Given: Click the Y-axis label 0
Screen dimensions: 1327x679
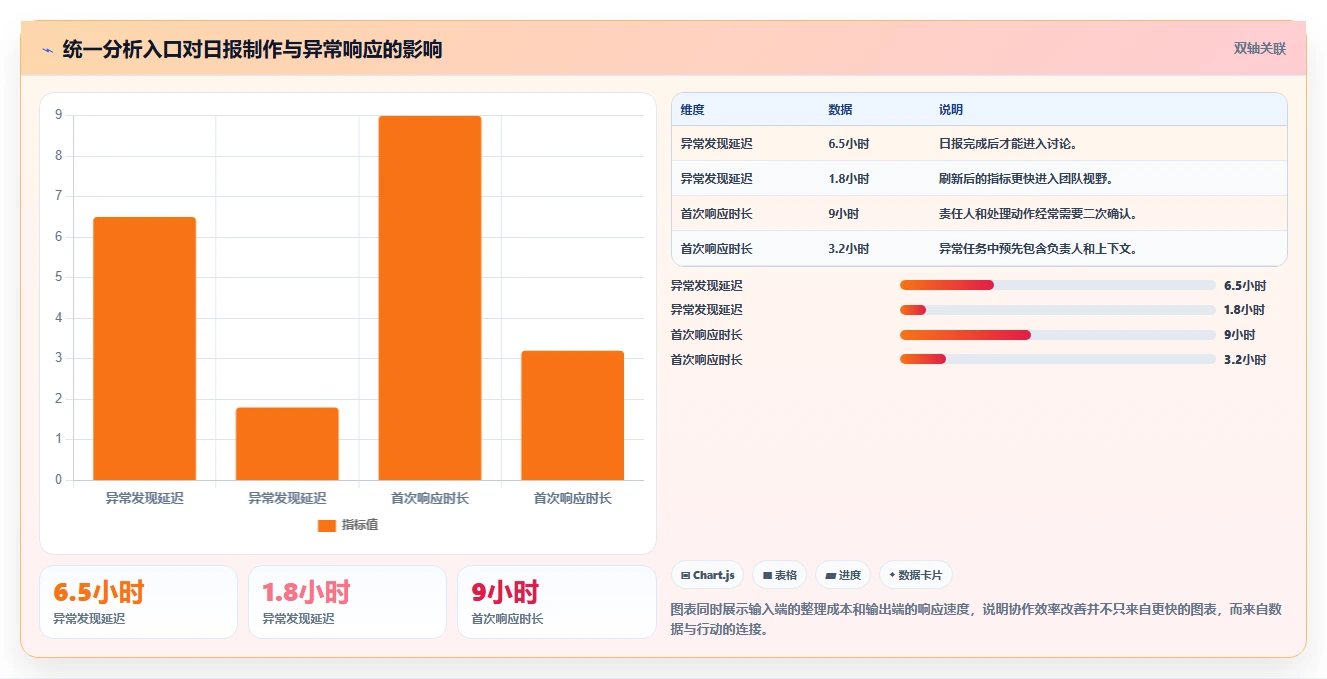Looking at the screenshot, I should point(58,479).
